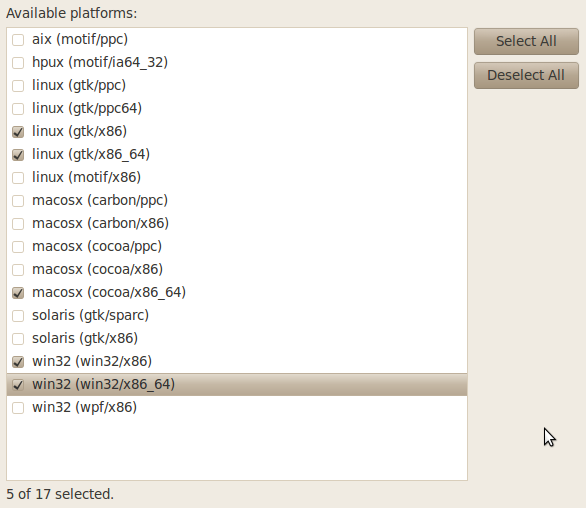Enable solaris (gtk/sparc) checkbox
The image size is (586, 508).
point(18,315)
